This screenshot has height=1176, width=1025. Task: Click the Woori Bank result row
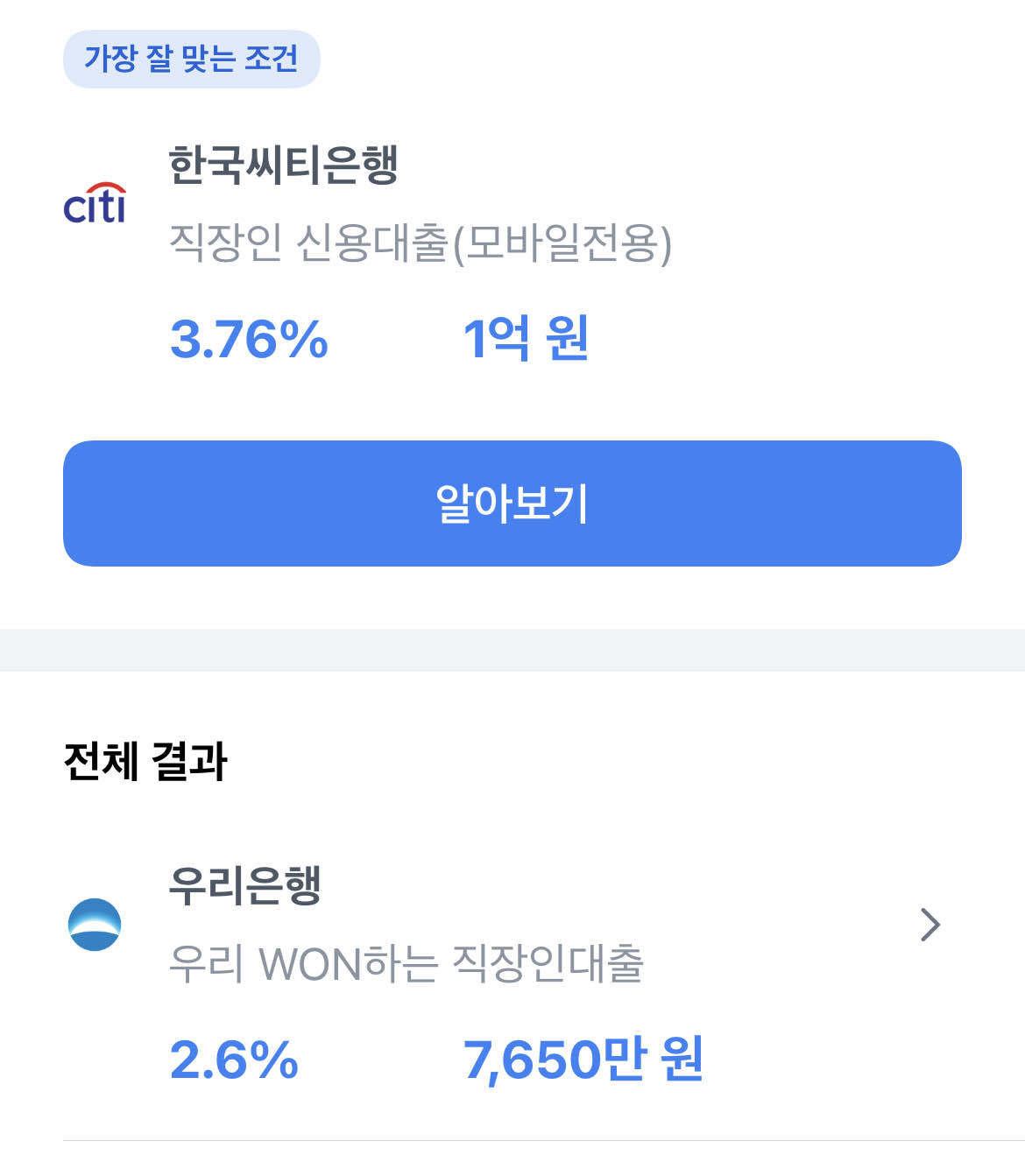tap(512, 963)
